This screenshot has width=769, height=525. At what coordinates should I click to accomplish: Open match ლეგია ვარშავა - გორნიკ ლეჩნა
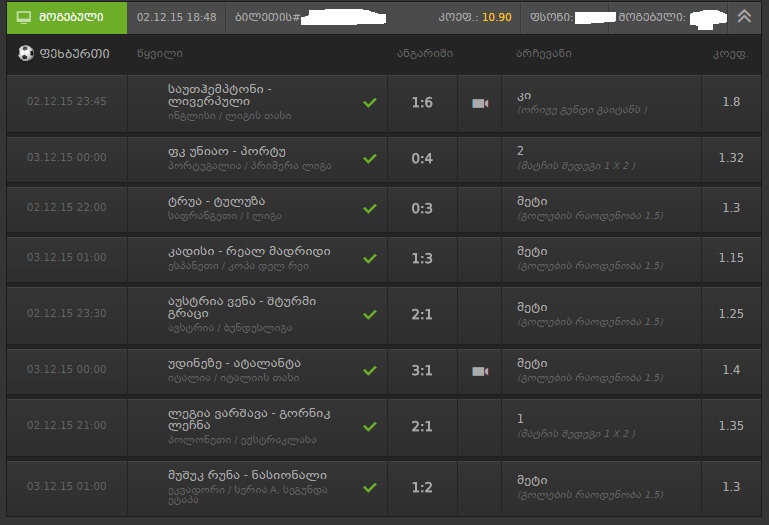[249, 419]
